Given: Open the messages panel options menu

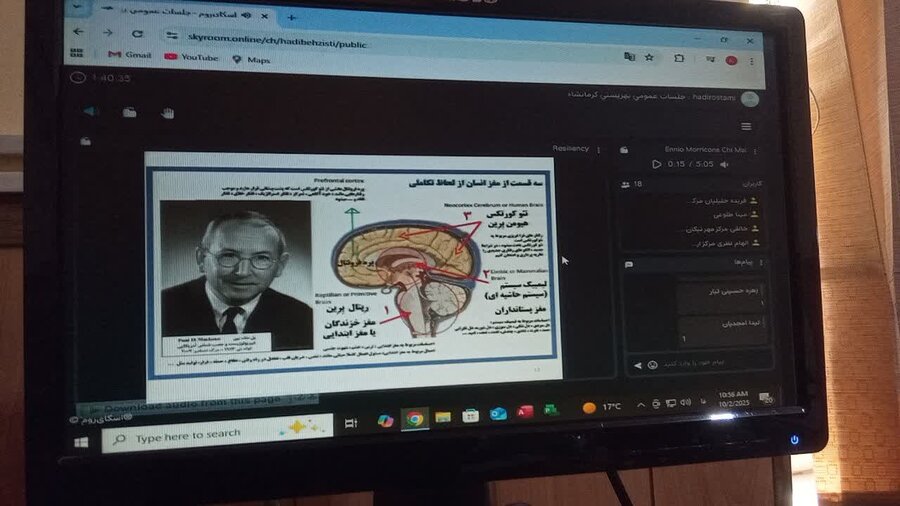Looking at the screenshot, I should coord(762,262).
